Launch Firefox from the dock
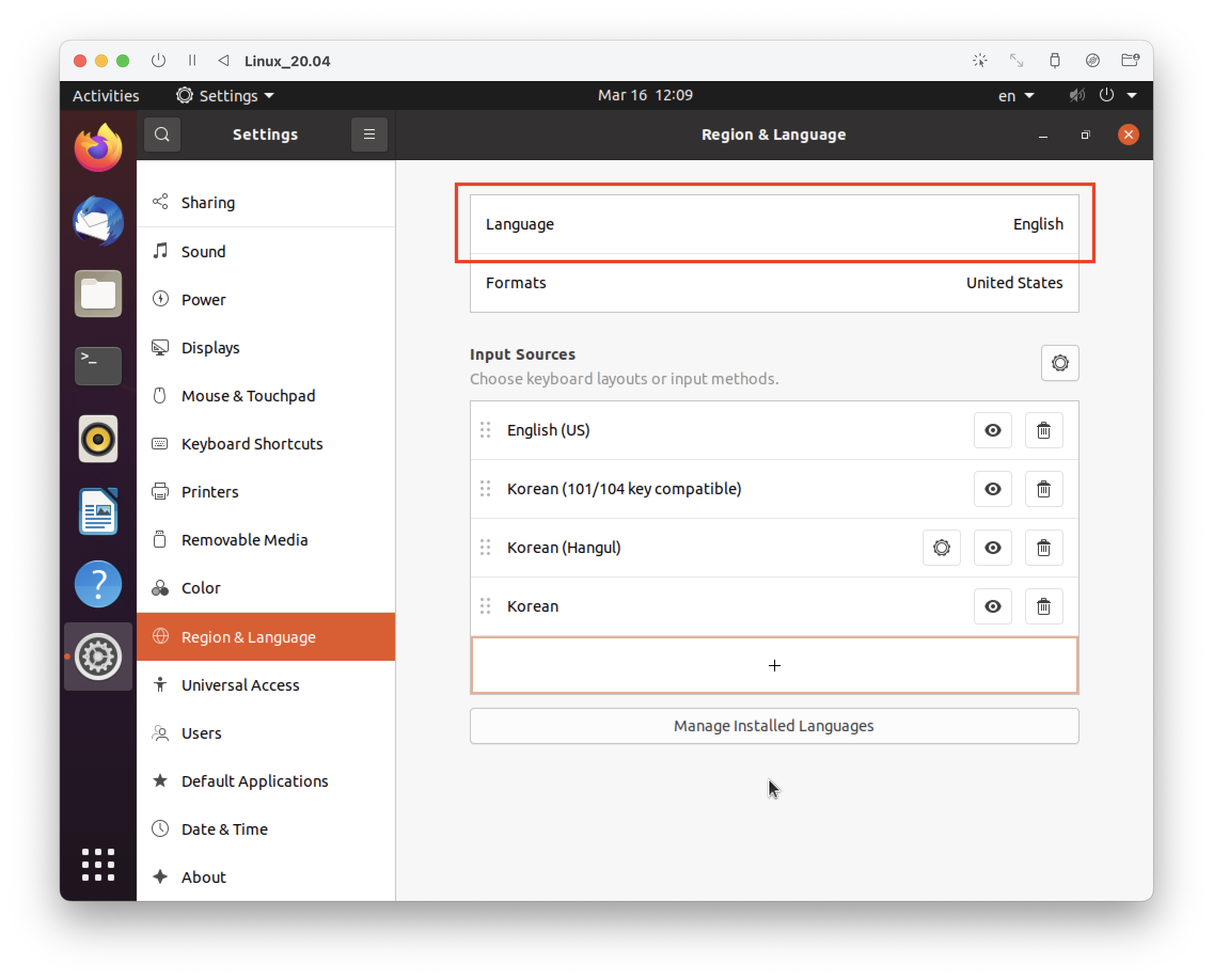This screenshot has height=980, width=1213. tap(98, 148)
